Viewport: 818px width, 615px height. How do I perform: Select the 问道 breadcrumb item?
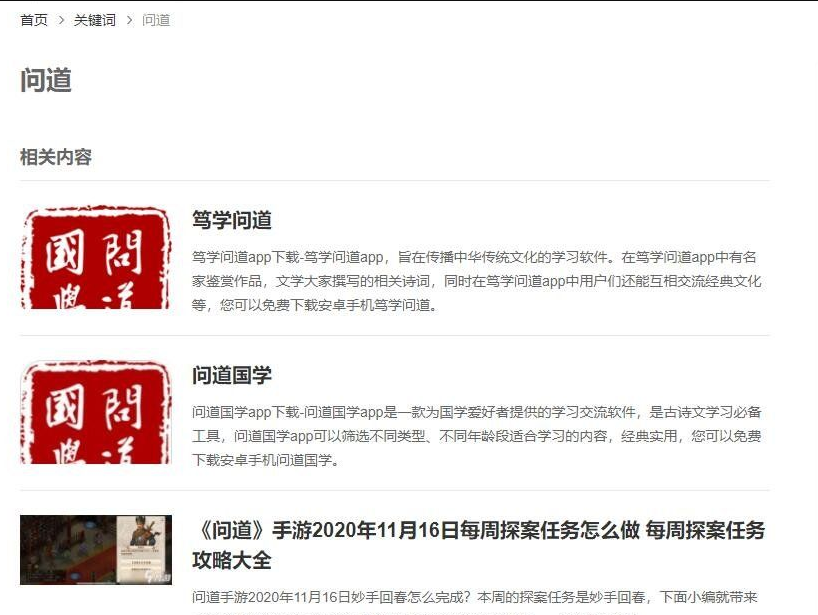click(x=156, y=20)
